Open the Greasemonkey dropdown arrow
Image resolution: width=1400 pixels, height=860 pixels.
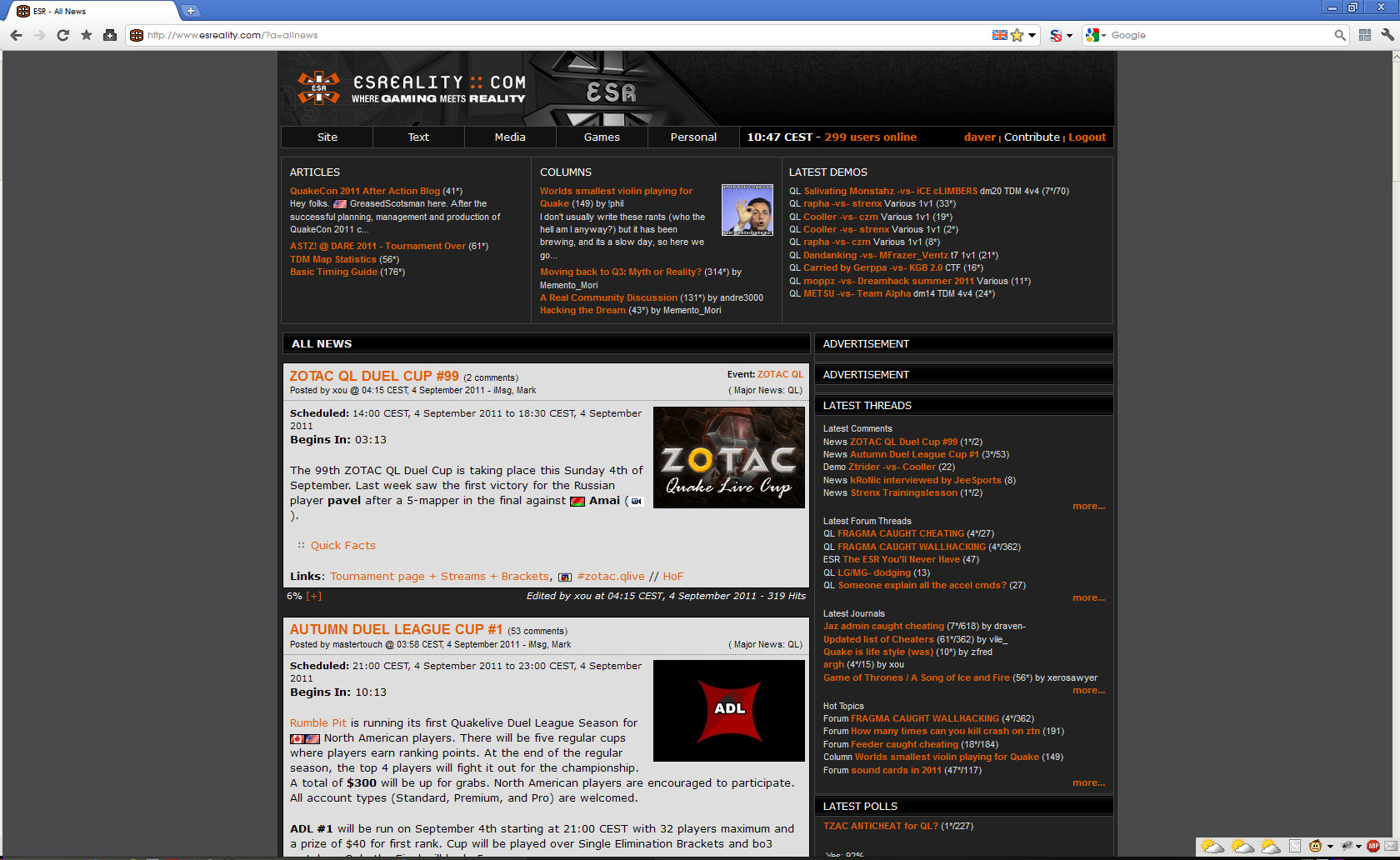pos(1329,847)
